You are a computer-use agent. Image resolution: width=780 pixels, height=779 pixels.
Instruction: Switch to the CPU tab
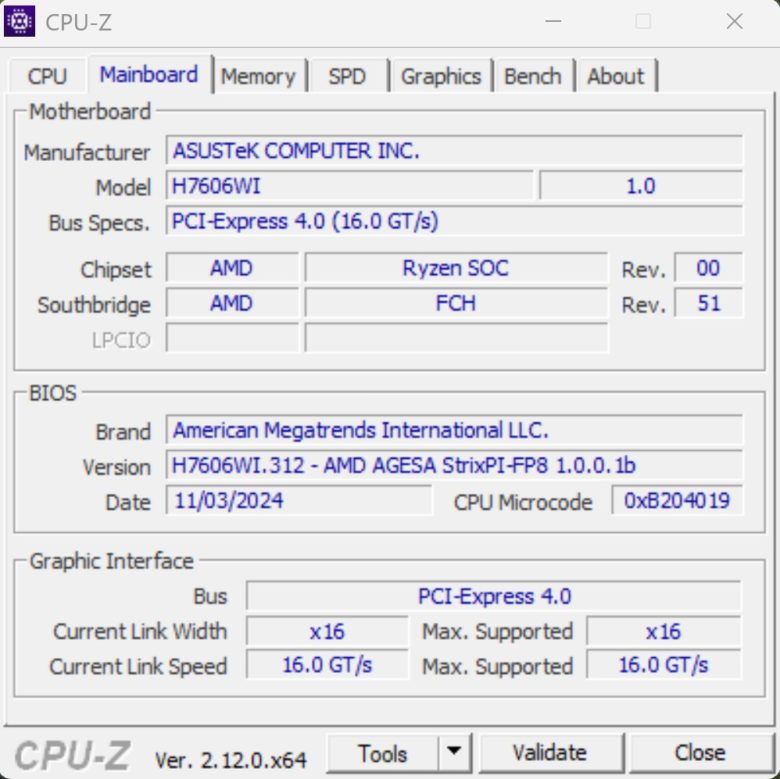[47, 77]
